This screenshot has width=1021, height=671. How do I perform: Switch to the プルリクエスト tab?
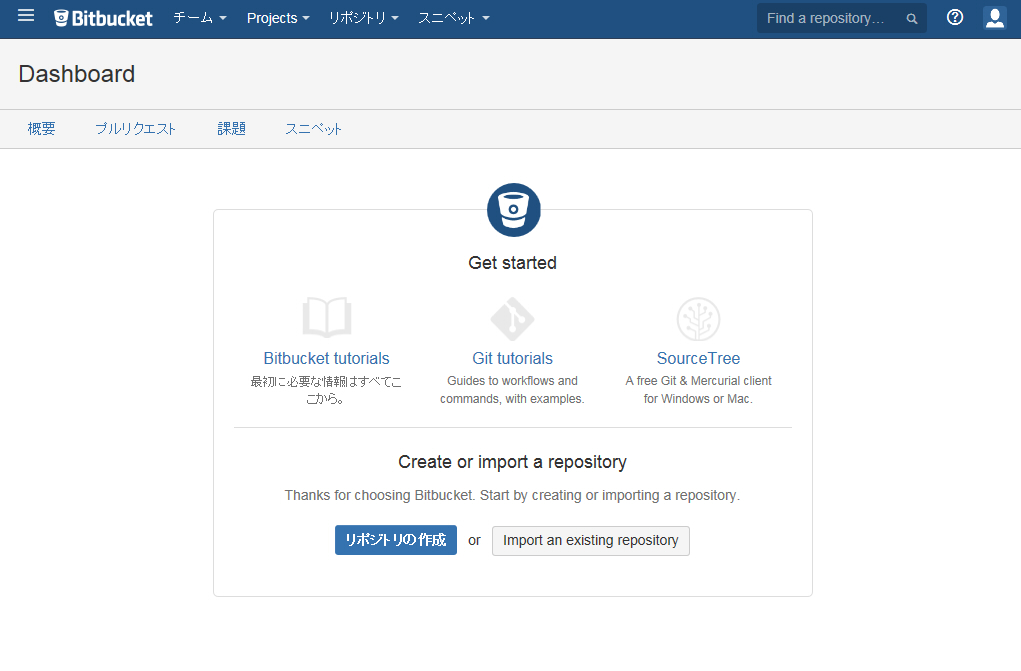(x=135, y=129)
